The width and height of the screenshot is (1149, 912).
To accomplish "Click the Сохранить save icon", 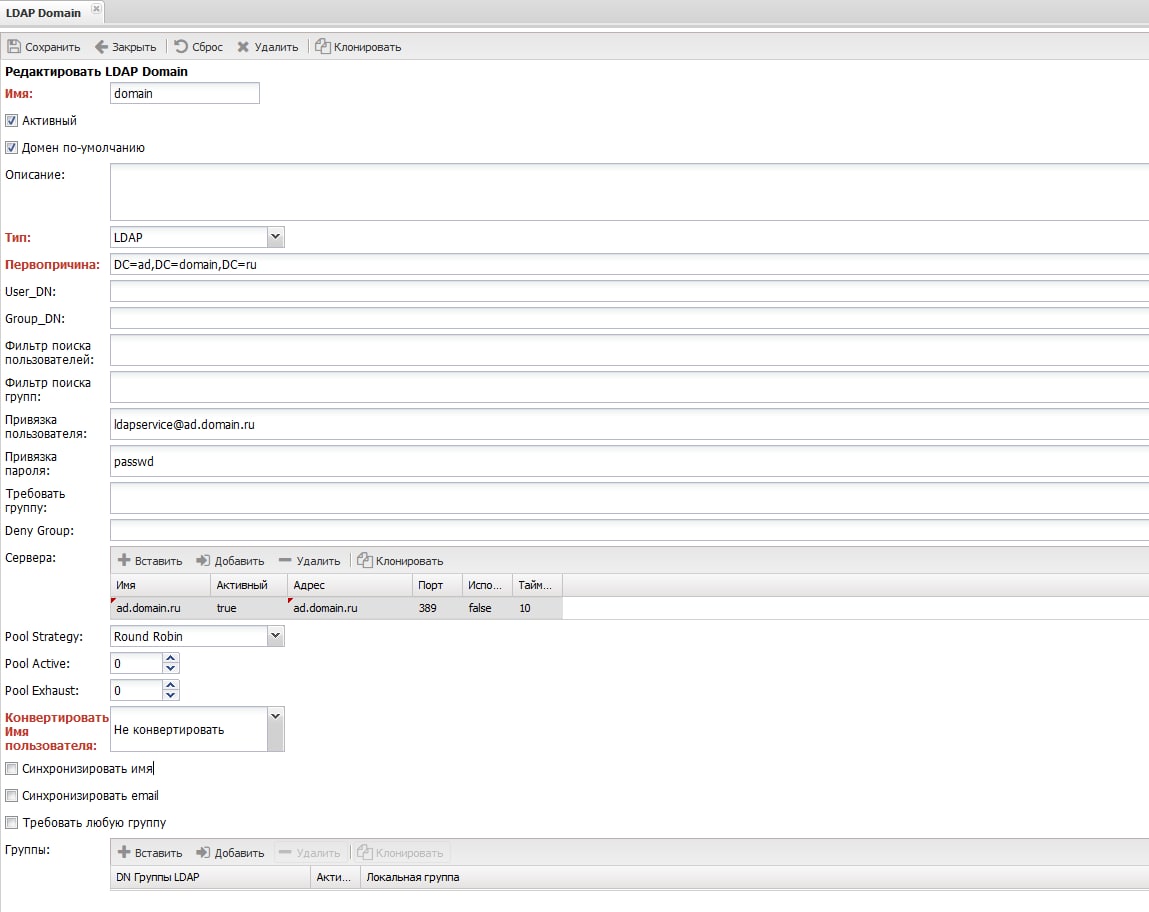I will pyautogui.click(x=14, y=47).
